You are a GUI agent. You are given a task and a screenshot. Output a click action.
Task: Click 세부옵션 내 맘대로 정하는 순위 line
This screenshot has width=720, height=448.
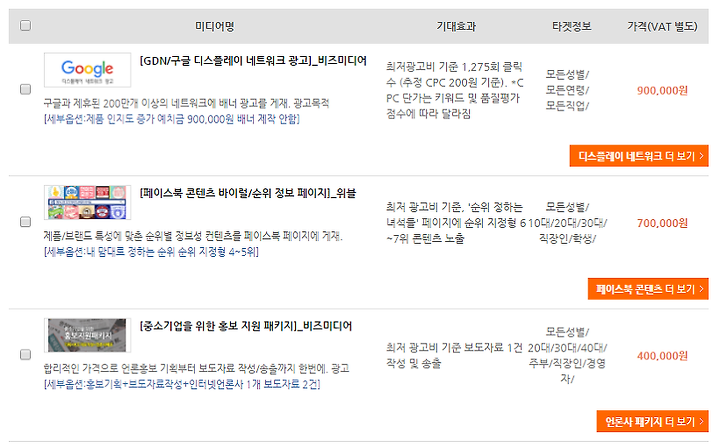click(x=151, y=252)
